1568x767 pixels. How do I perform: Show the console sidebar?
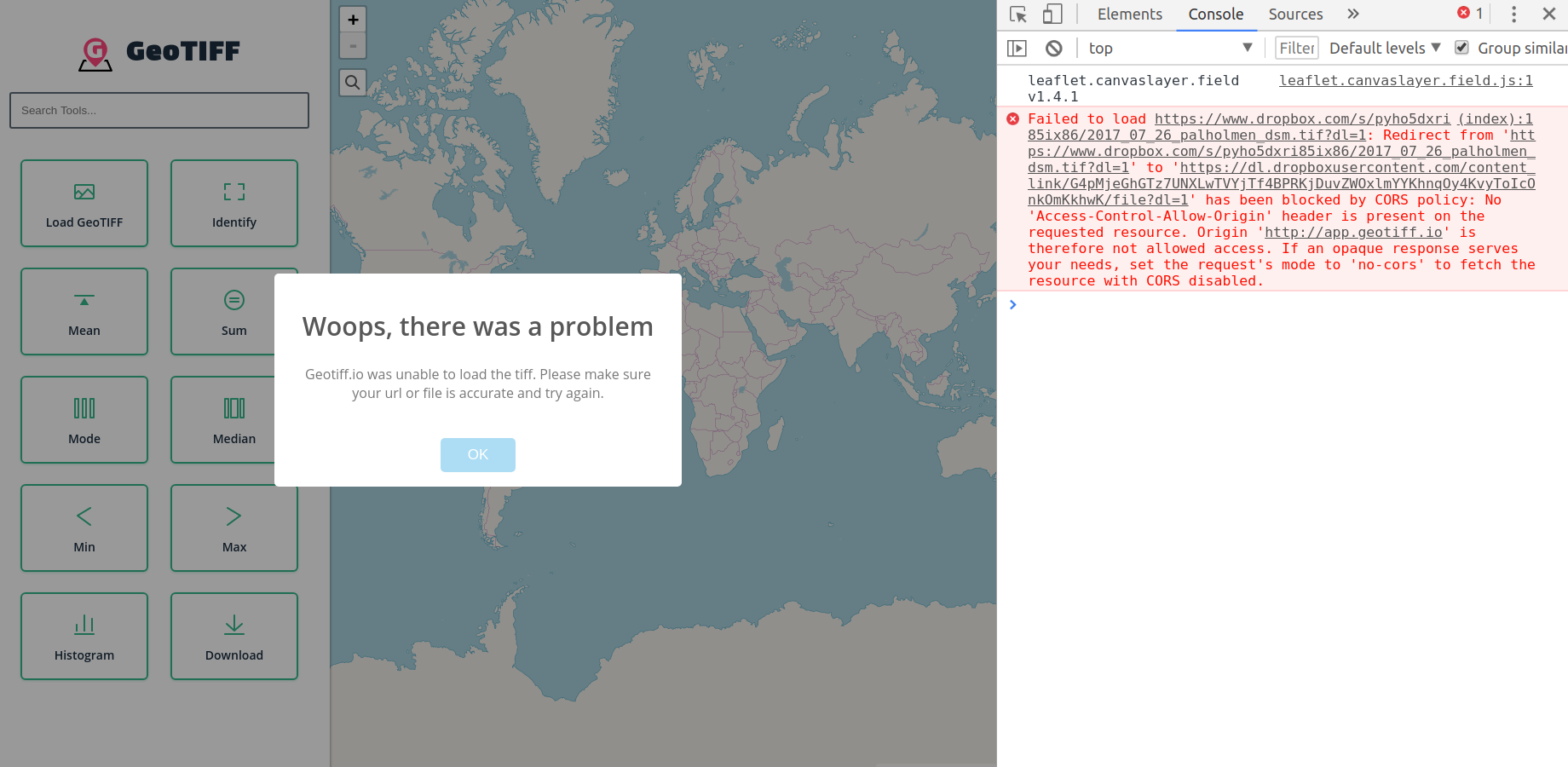tap(1017, 49)
